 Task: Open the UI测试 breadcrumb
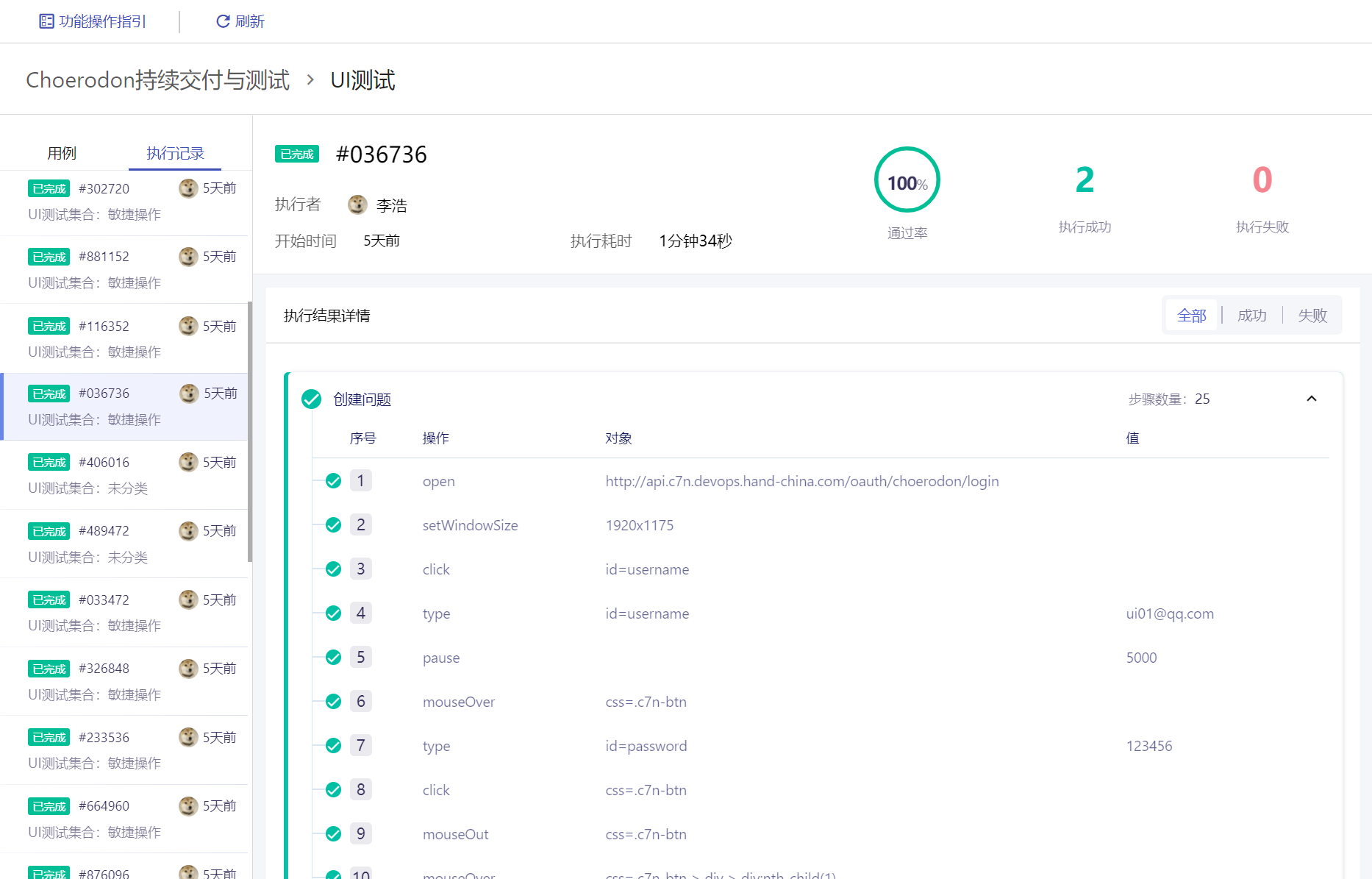pyautogui.click(x=363, y=79)
